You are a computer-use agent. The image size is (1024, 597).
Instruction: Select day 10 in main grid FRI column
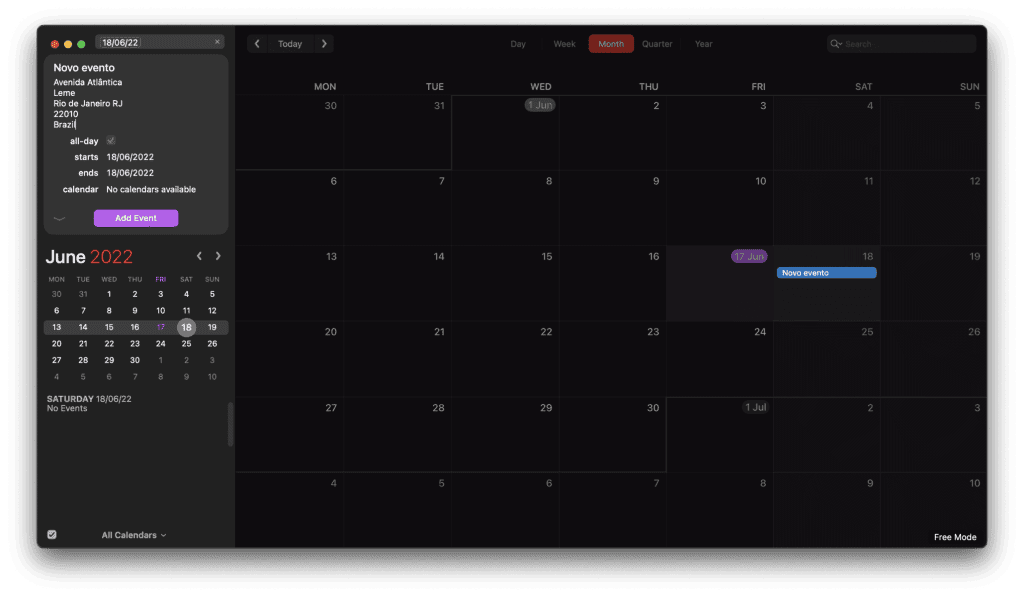[720, 208]
